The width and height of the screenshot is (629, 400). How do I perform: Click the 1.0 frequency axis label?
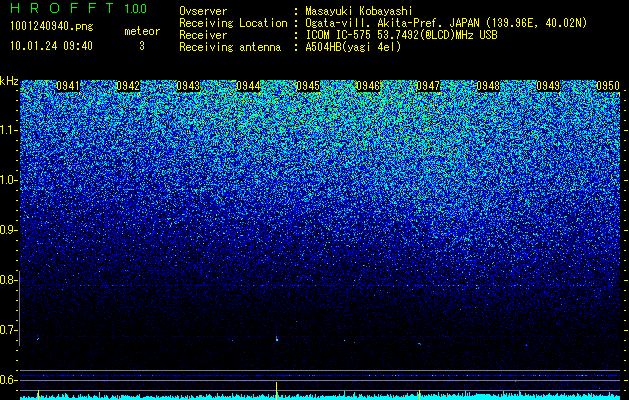(x=8, y=181)
